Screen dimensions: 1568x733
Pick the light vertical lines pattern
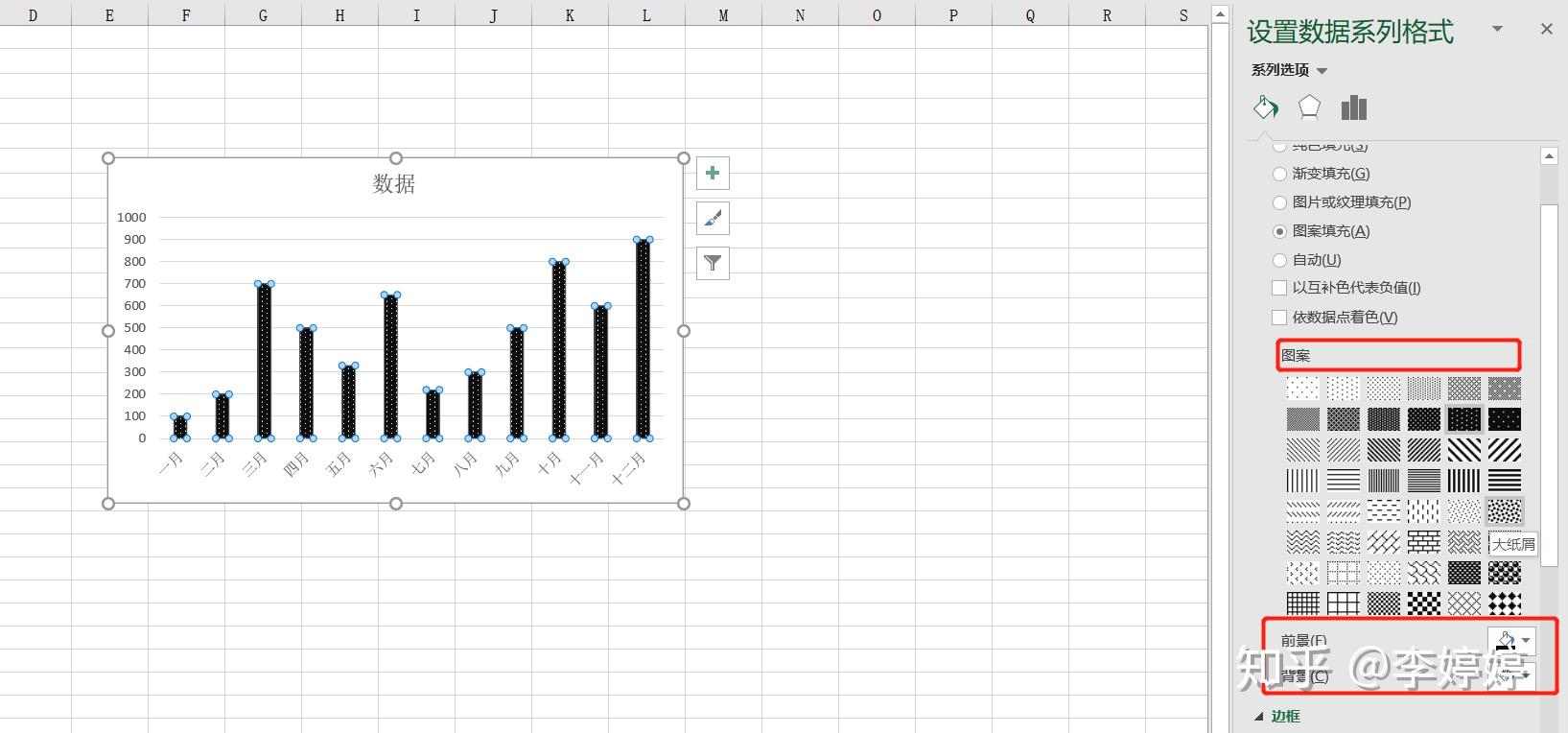tap(1302, 481)
